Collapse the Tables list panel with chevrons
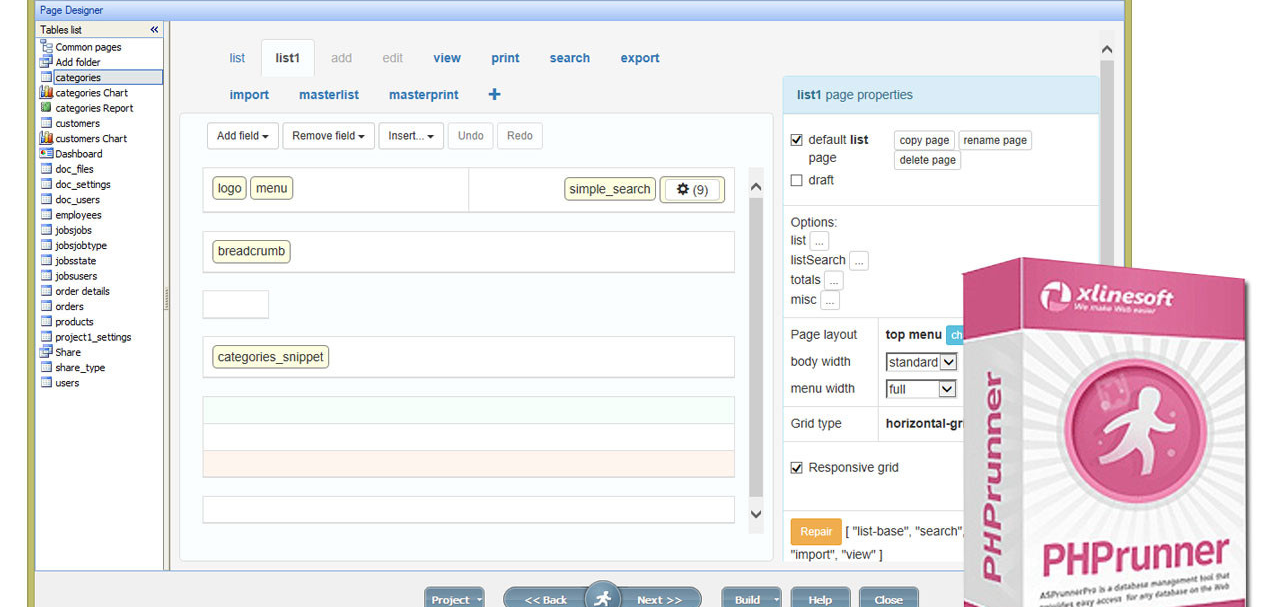 tap(154, 30)
